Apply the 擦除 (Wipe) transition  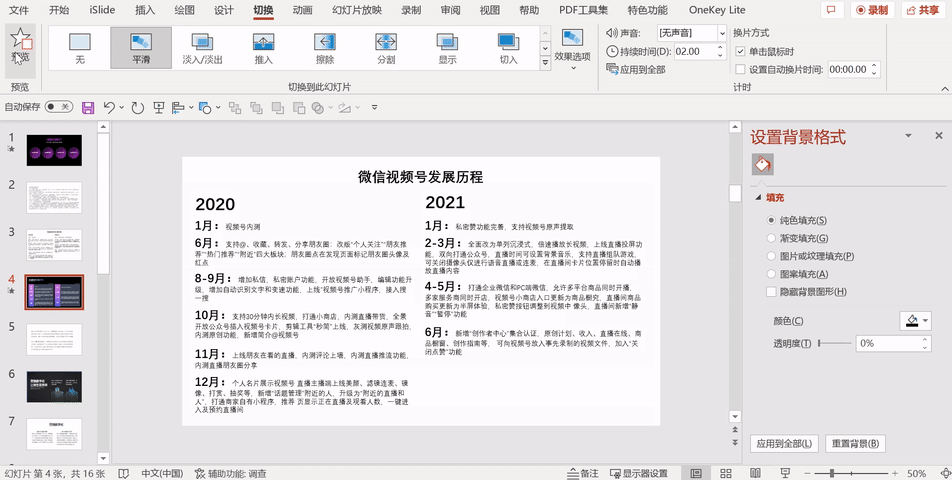click(325, 48)
